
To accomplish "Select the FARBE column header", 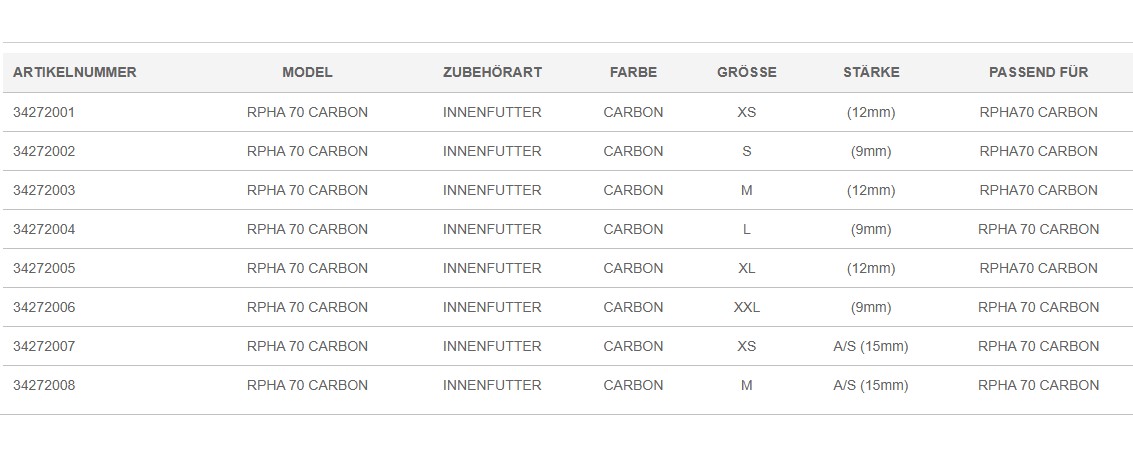I will coord(633,72).
